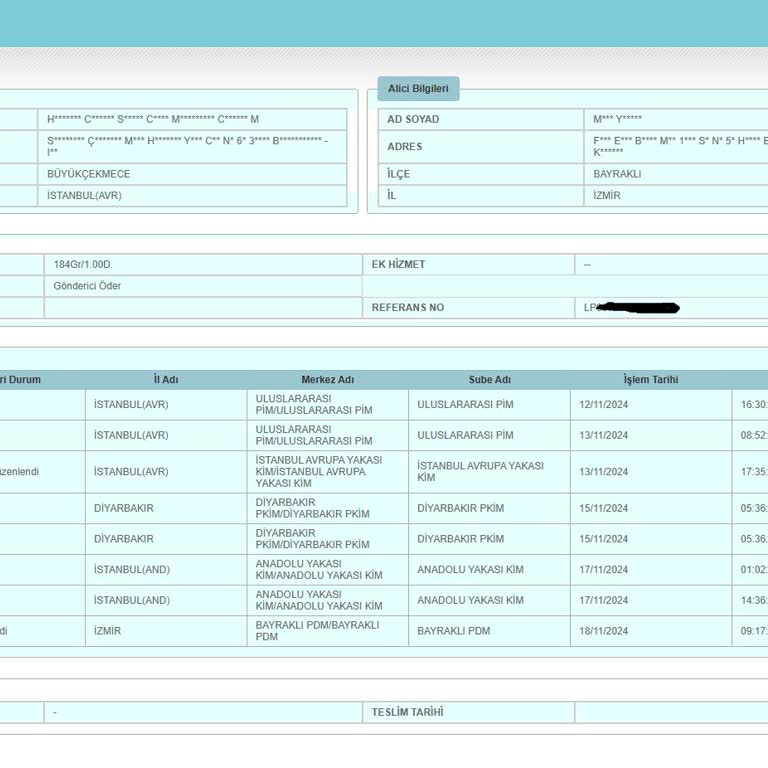768x768 pixels.
Task: Click the İşlem Tarihi column header
Action: (x=651, y=380)
